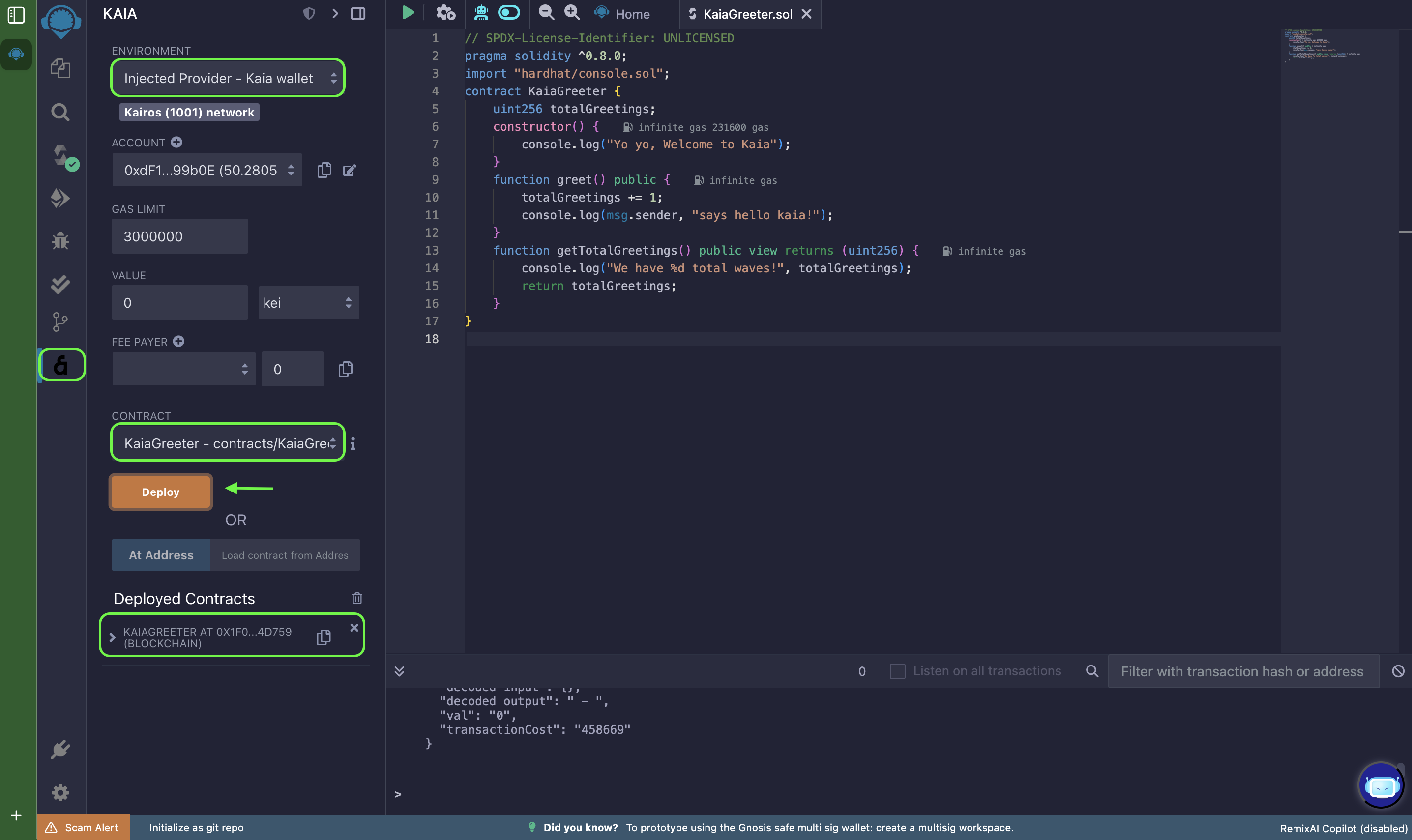Open the Search in files icon
1412x840 pixels.
[x=60, y=112]
